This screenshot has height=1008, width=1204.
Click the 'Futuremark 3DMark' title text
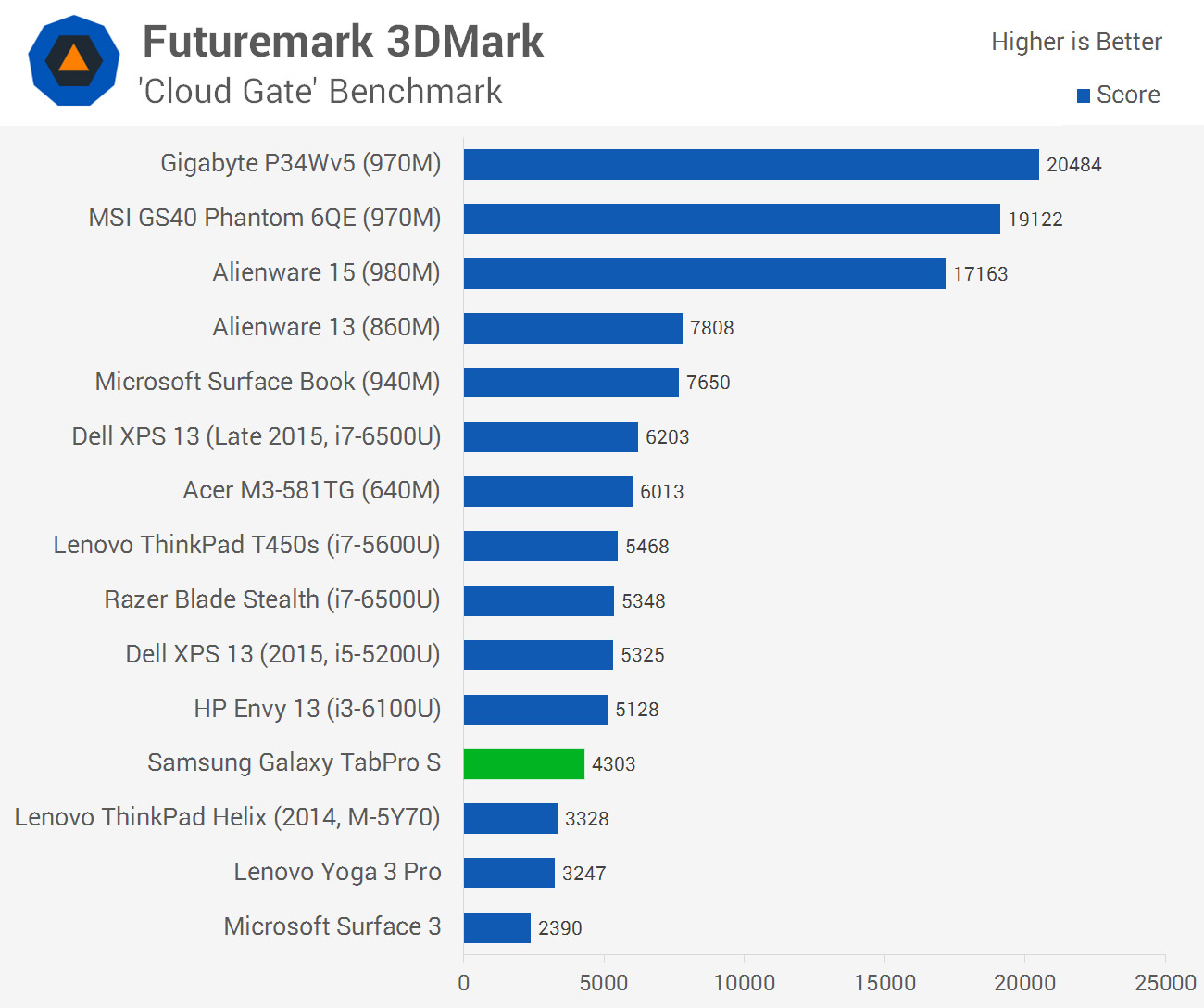(x=343, y=42)
